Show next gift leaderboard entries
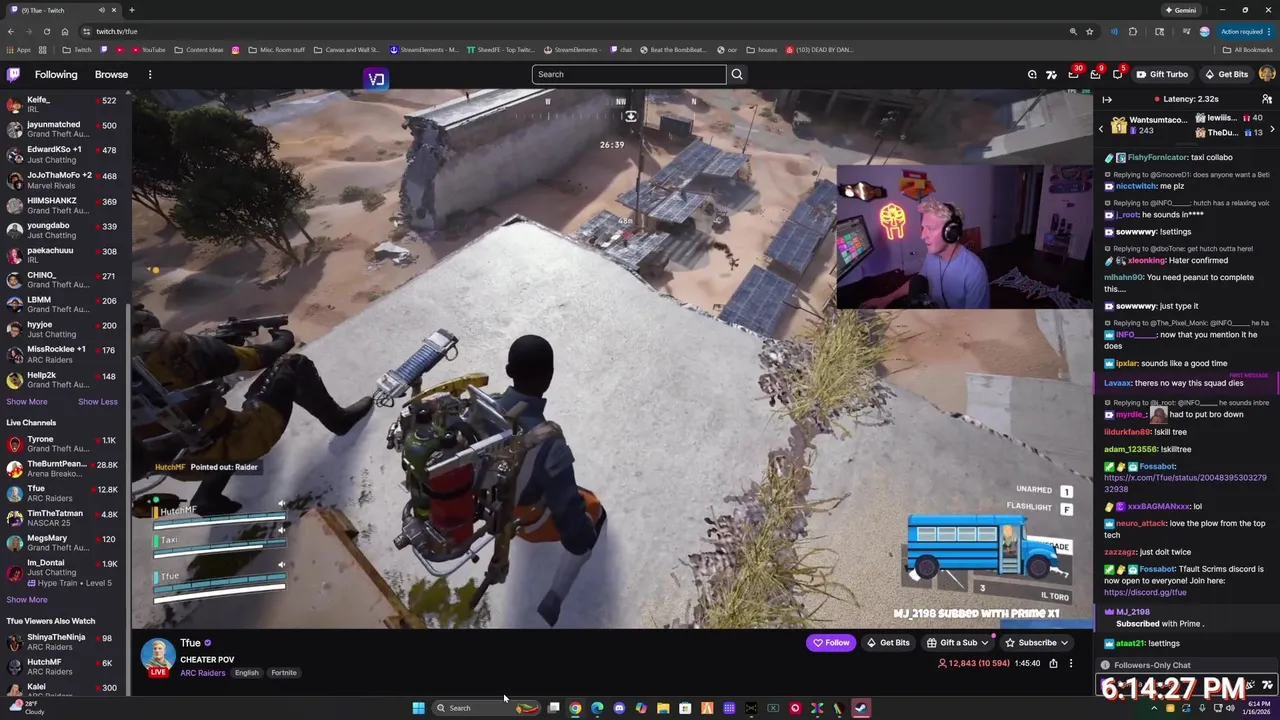 point(1272,128)
